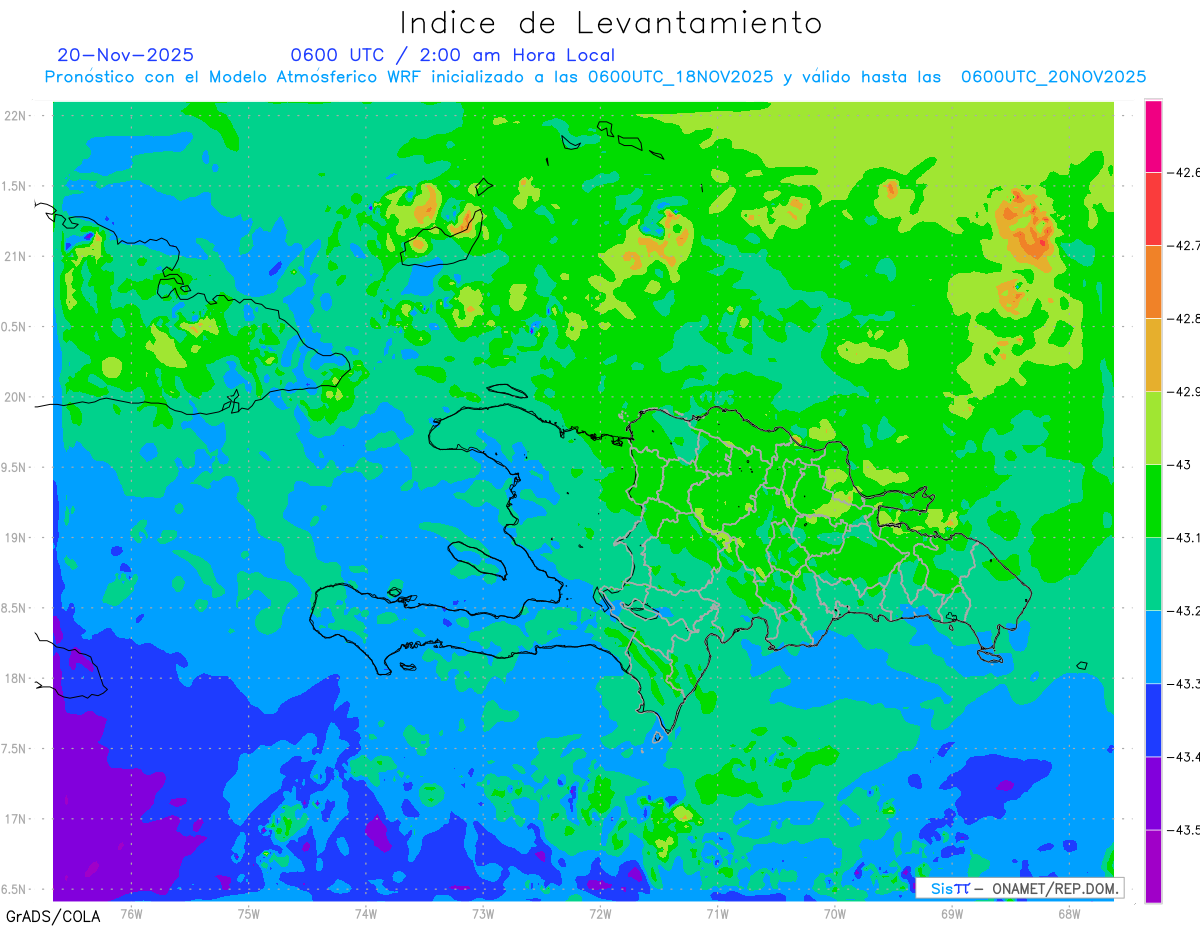Click the "0600 UTC / 2:00 am Hora Local" text
This screenshot has width=1200, height=927.
point(453,55)
